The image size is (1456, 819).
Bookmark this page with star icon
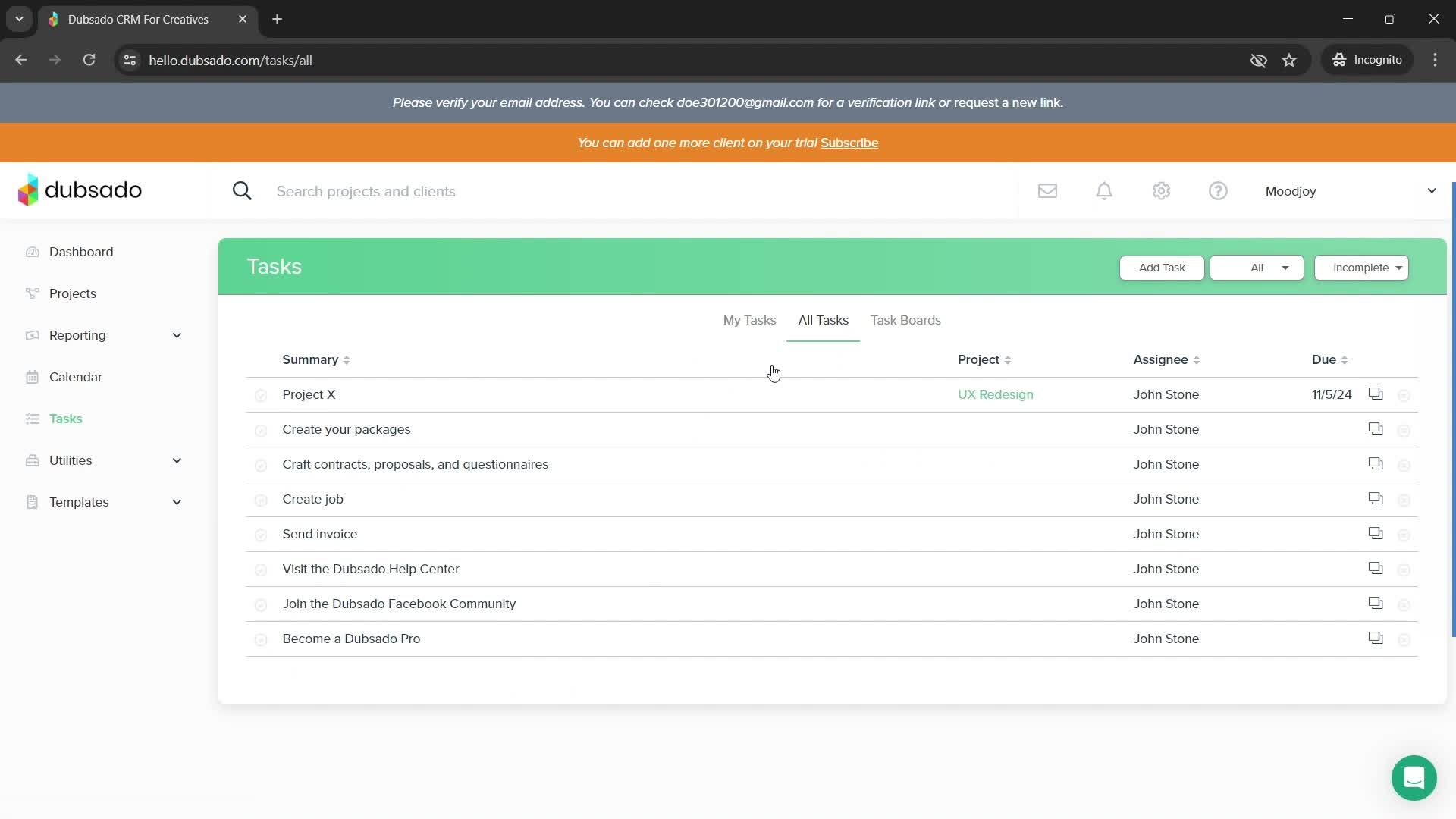tap(1289, 60)
